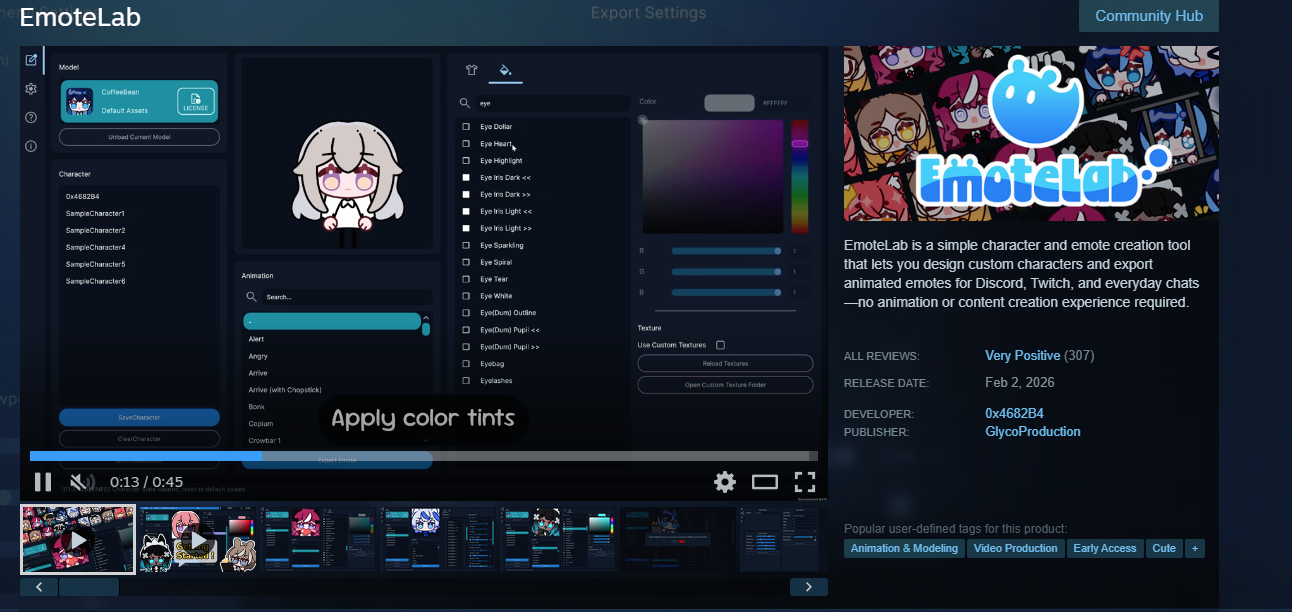Enter fullscreen video mode
The height and width of the screenshot is (612, 1292).
tap(805, 482)
